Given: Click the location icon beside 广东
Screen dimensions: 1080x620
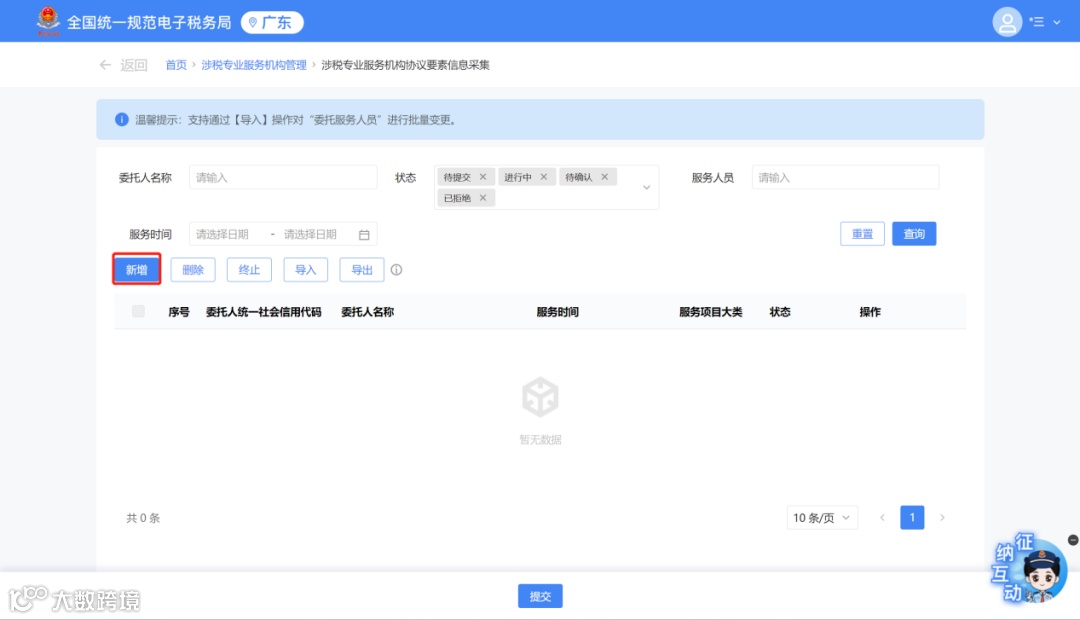Looking at the screenshot, I should (252, 21).
